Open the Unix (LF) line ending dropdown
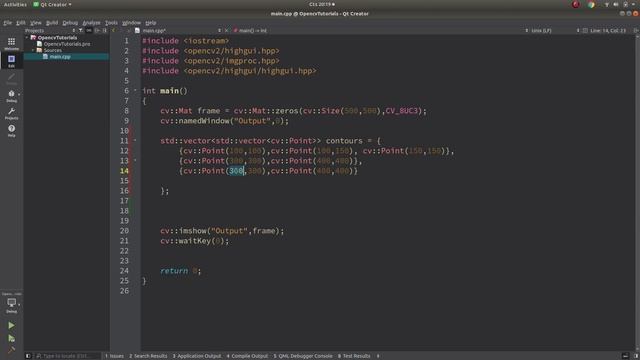 pos(541,31)
